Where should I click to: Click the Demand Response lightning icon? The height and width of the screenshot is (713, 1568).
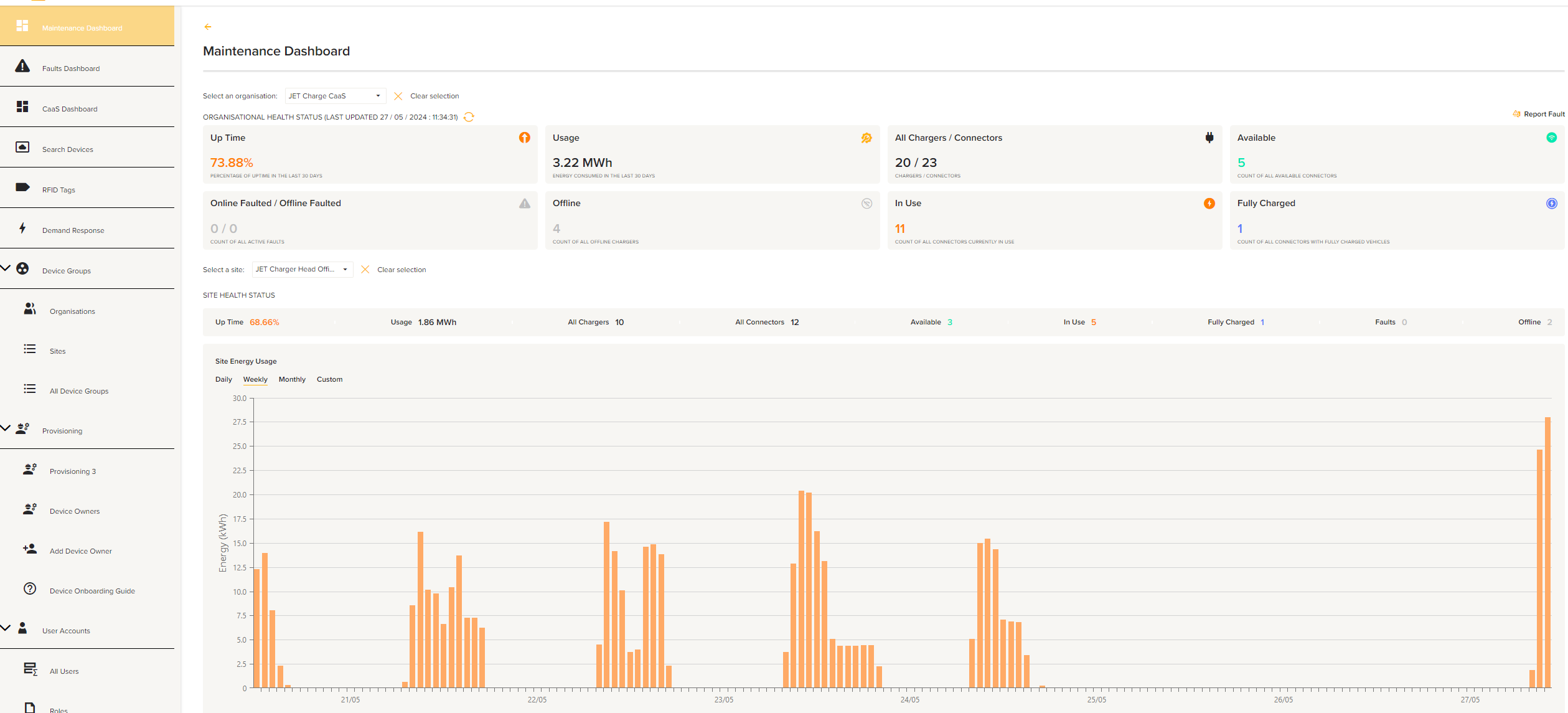pyautogui.click(x=22, y=228)
